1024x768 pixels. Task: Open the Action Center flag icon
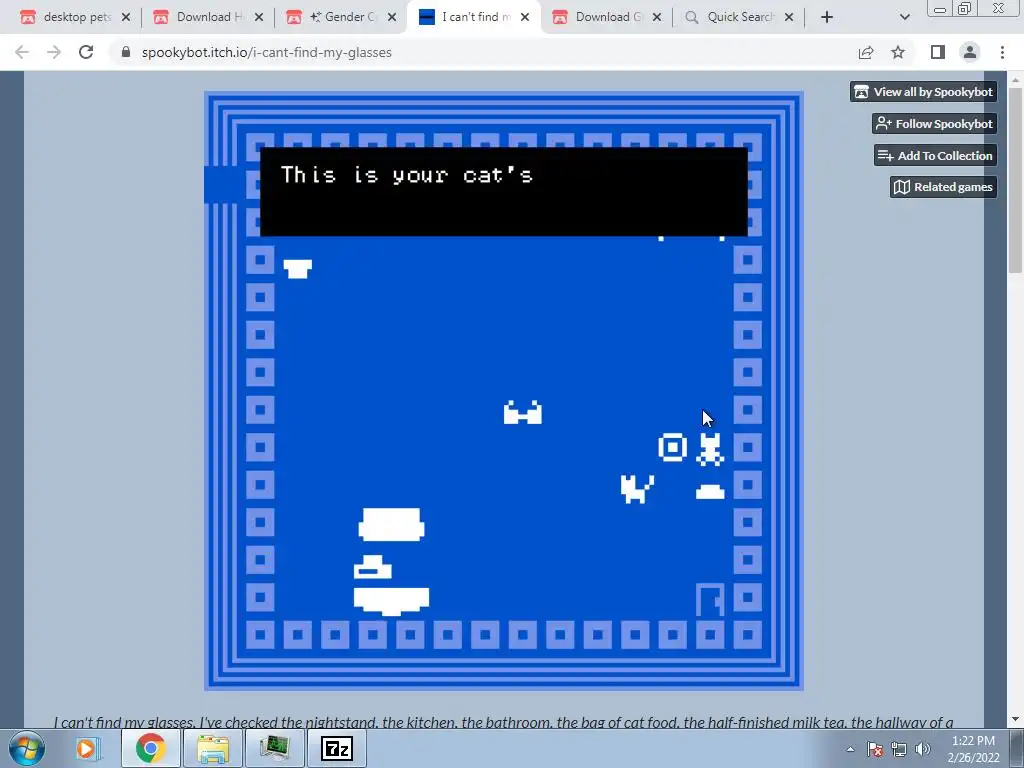875,749
